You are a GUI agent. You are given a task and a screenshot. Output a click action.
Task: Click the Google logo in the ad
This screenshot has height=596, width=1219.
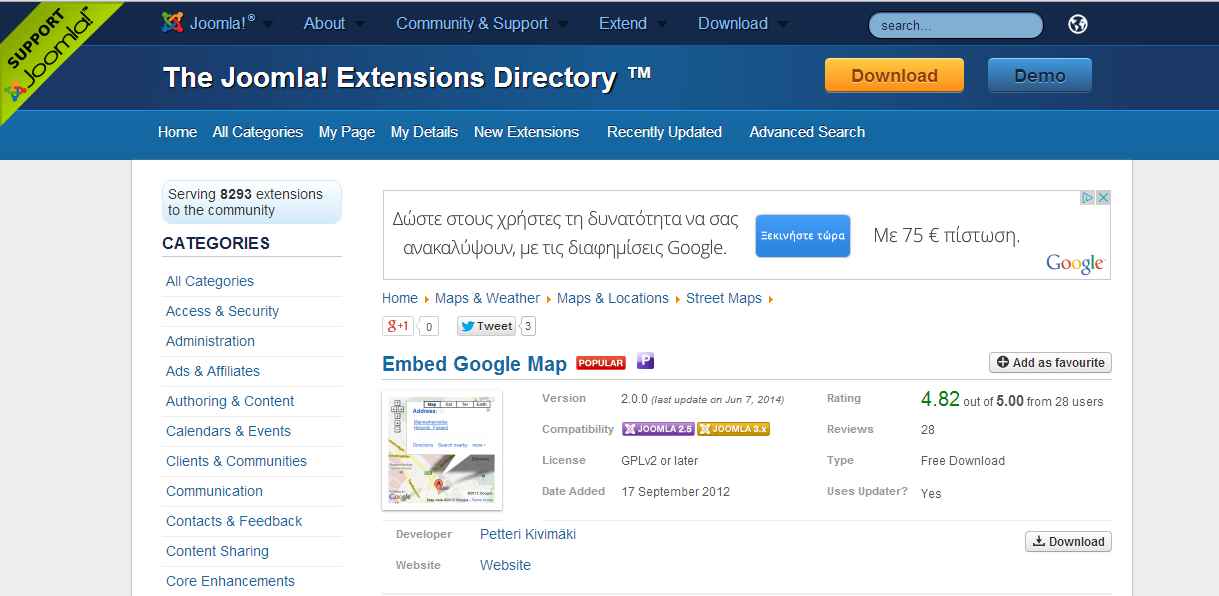[x=1075, y=263]
